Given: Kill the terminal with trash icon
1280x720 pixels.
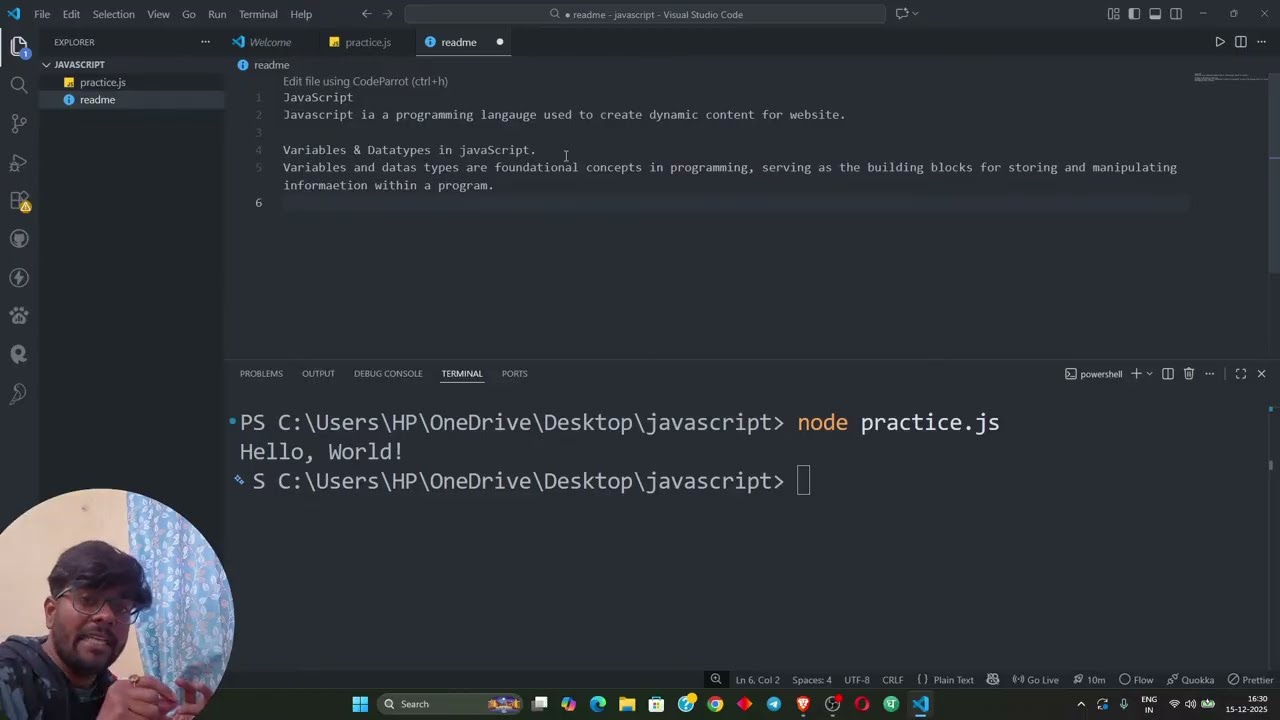Looking at the screenshot, I should (x=1189, y=374).
